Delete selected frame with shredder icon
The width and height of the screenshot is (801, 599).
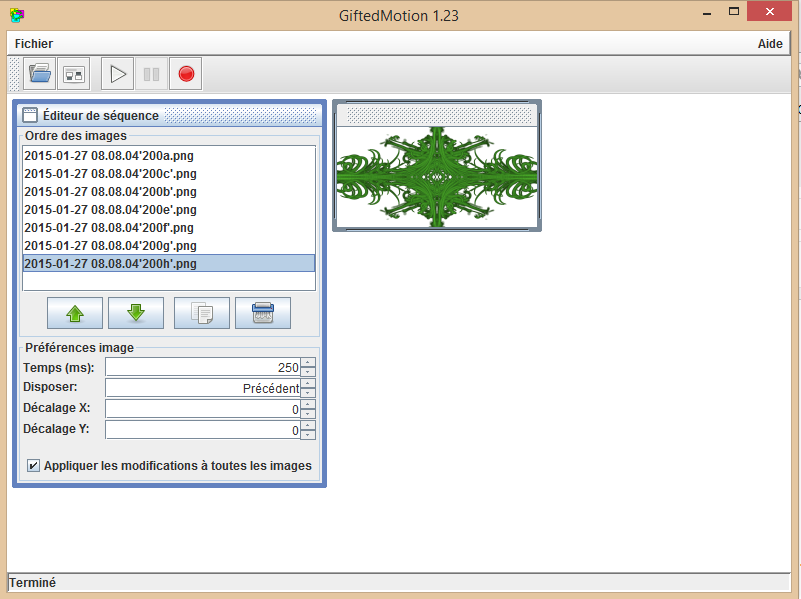[262, 313]
